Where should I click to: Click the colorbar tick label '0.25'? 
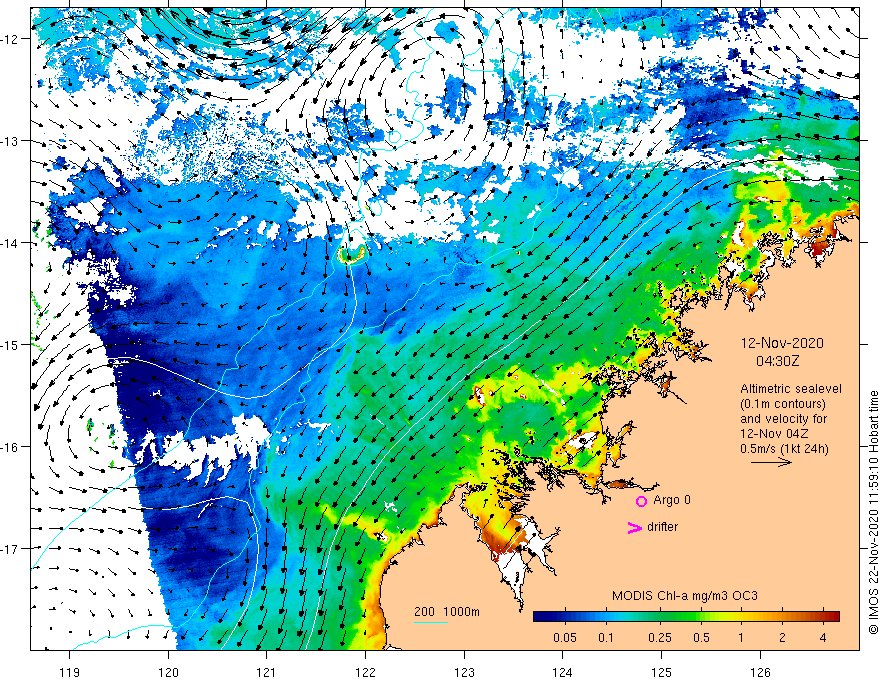[x=660, y=638]
